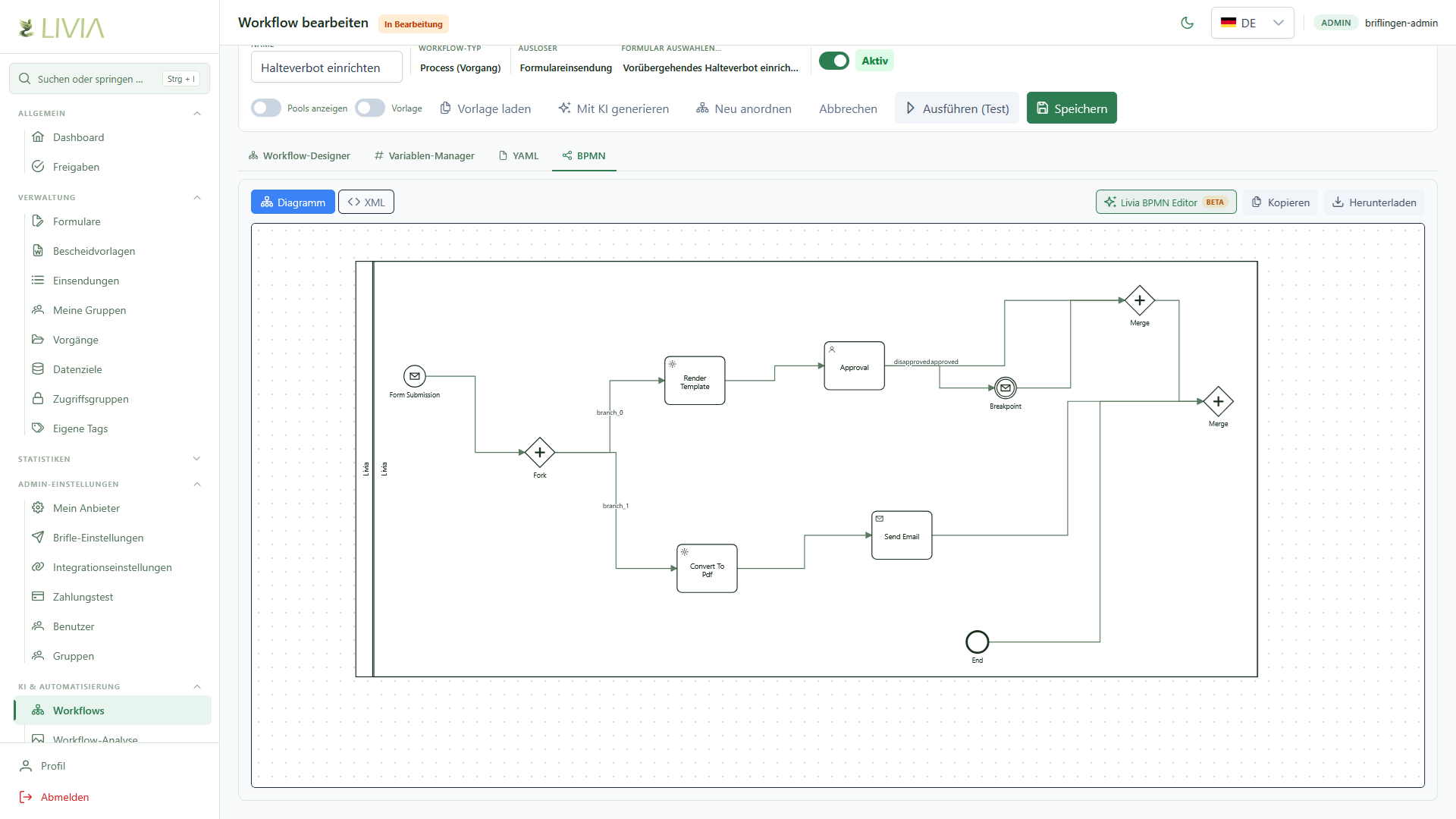Select the Fork gateway diamond
This screenshot has width=1456, height=819.
click(540, 453)
